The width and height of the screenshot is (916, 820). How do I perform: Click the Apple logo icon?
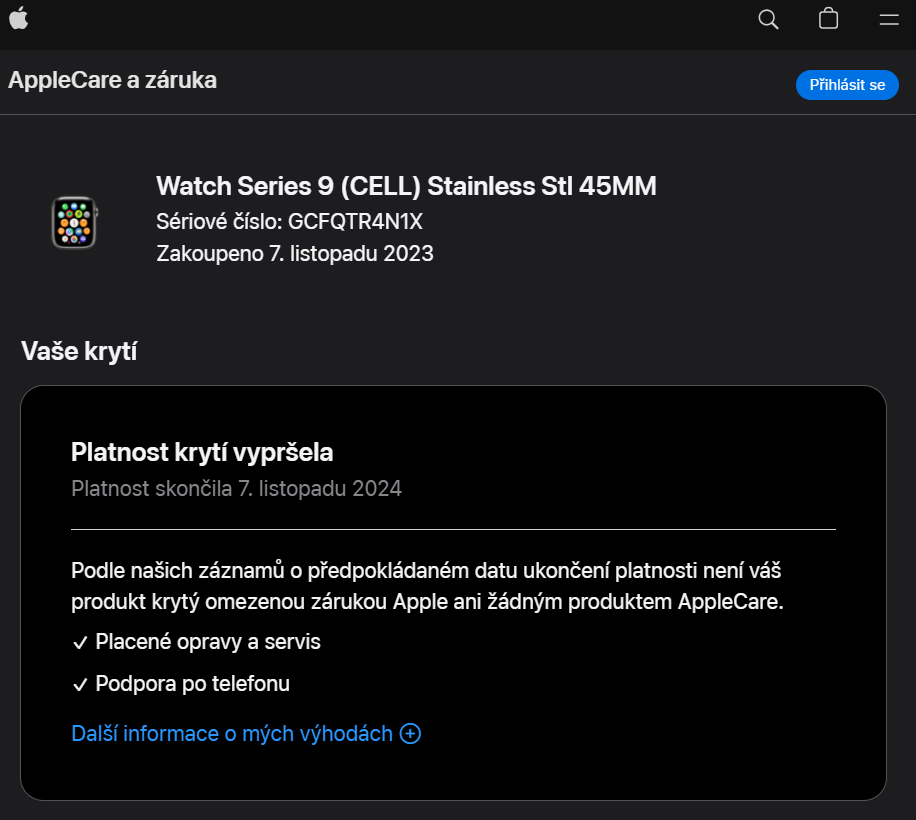click(19, 18)
